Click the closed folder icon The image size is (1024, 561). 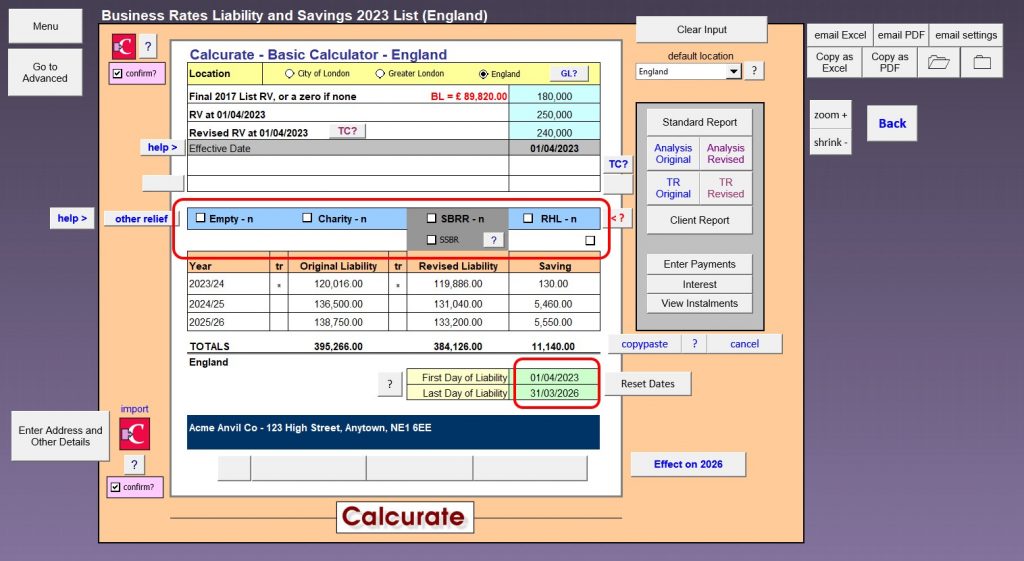point(981,62)
